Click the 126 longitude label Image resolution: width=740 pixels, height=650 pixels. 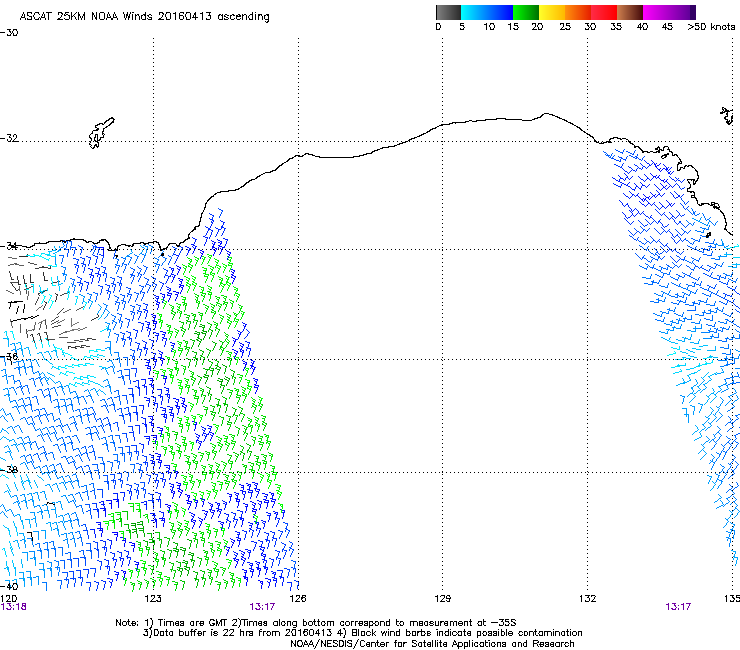coord(298,599)
